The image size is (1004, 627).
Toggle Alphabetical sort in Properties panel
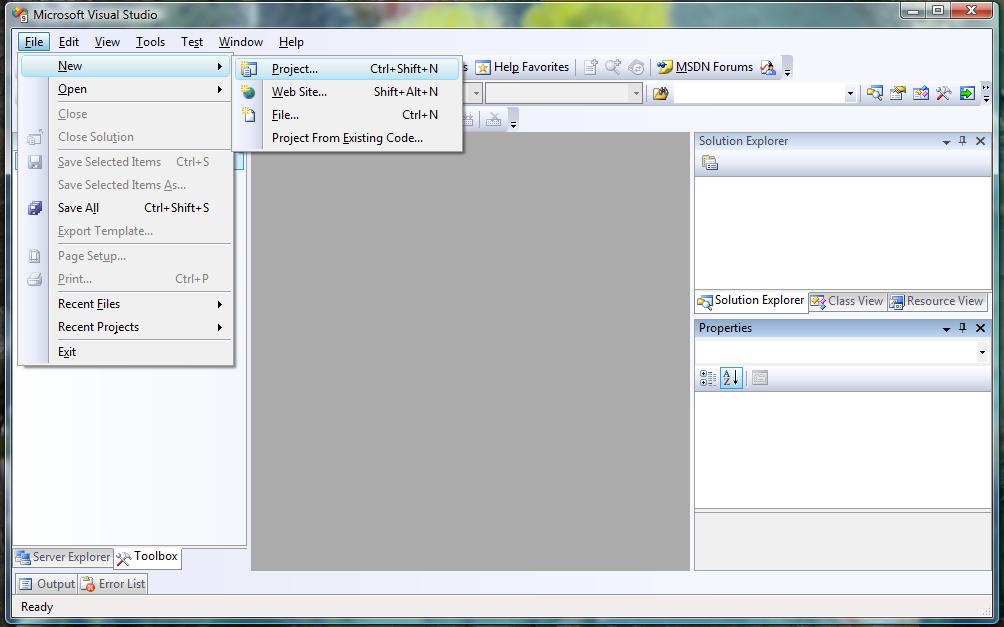point(731,378)
